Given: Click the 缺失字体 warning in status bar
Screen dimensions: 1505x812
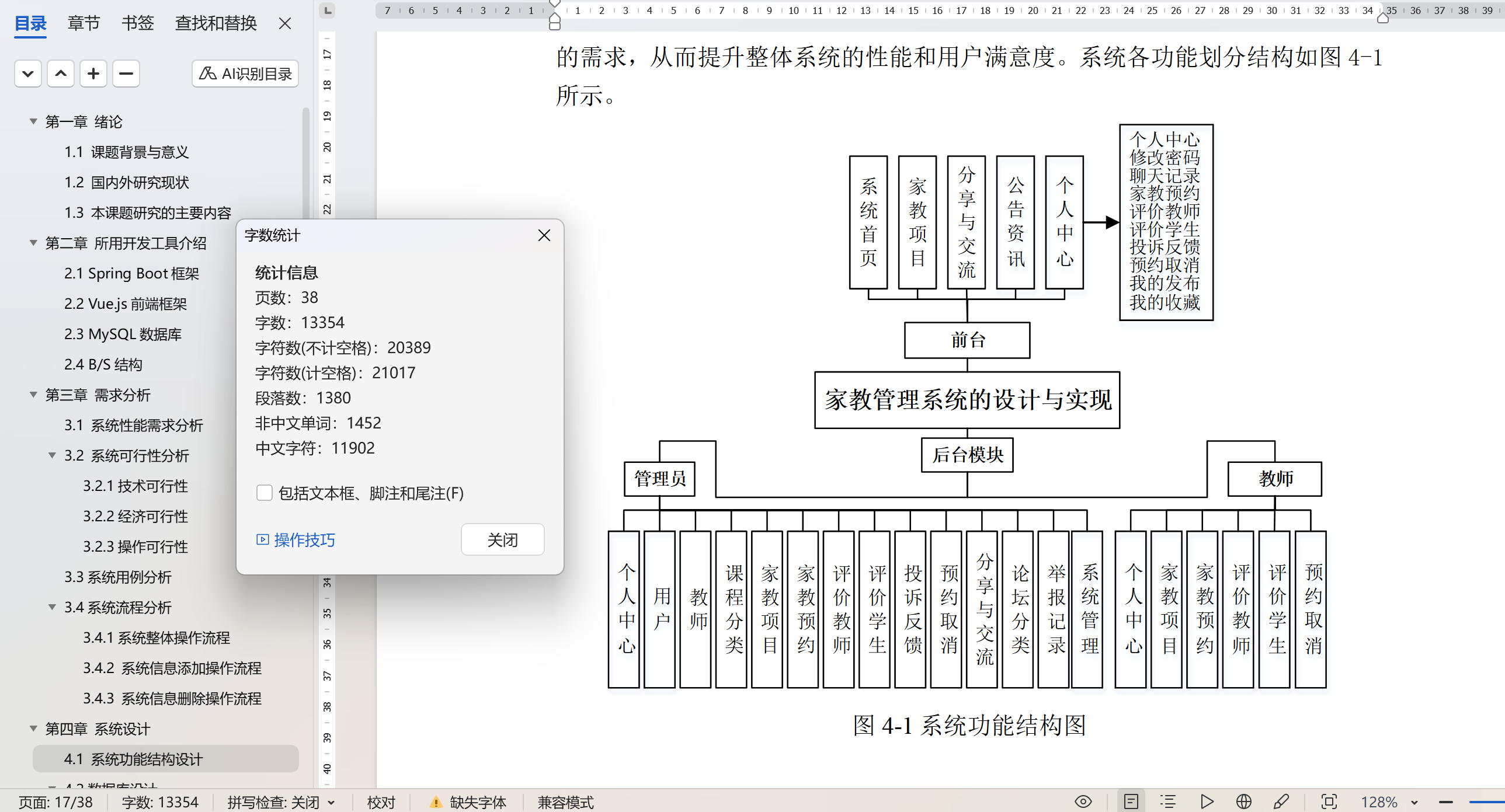Looking at the screenshot, I should point(468,802).
